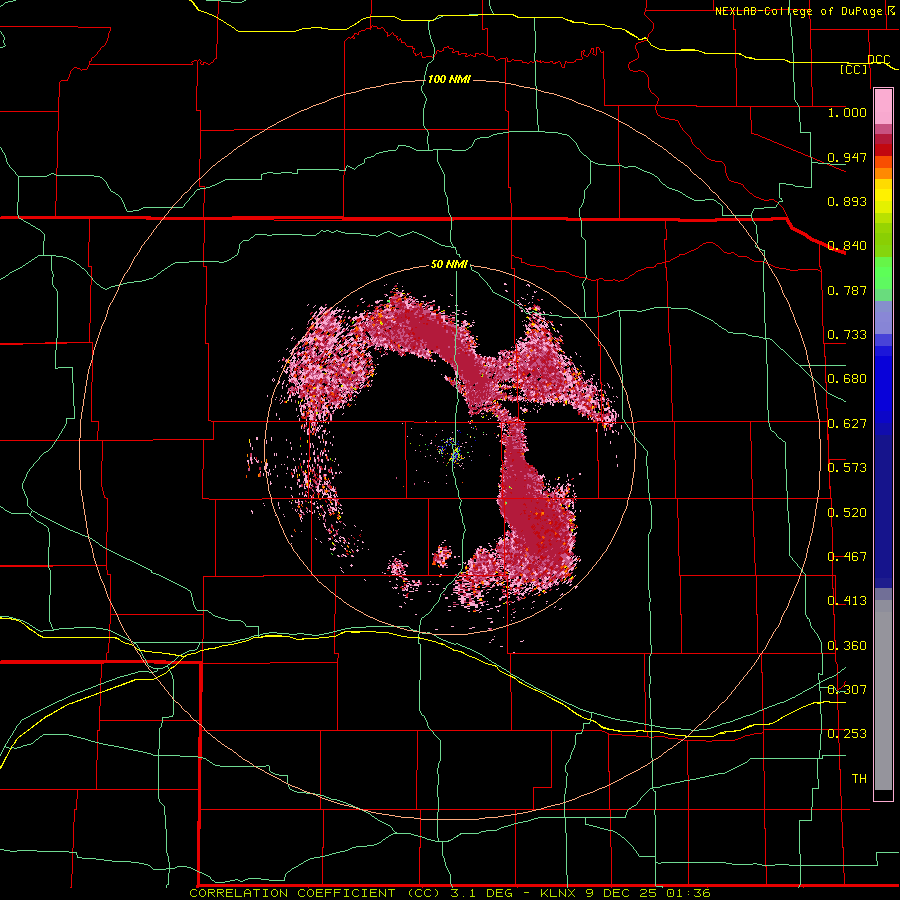Click the 0.413 scale value
Screen dimensions: 900x900
click(x=847, y=601)
